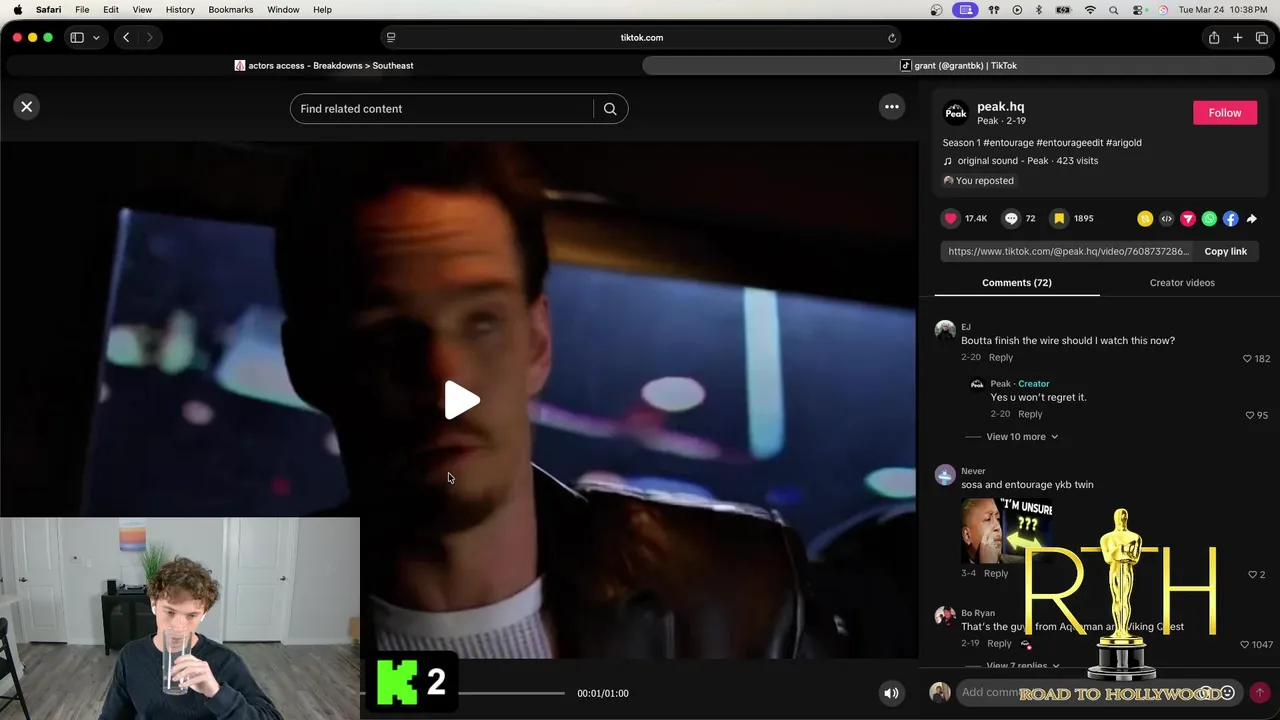Screen dimensions: 1280x720
Task: Click the peak.hq username link
Action: [1000, 107]
